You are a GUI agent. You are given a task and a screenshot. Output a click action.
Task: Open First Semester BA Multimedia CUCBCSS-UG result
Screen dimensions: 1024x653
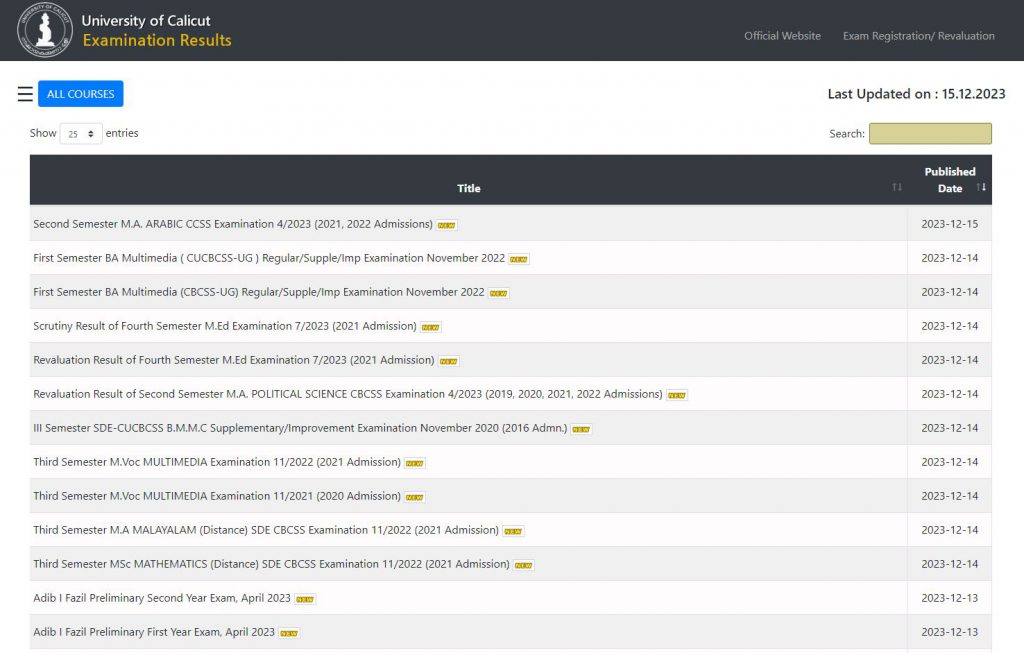tap(268, 258)
